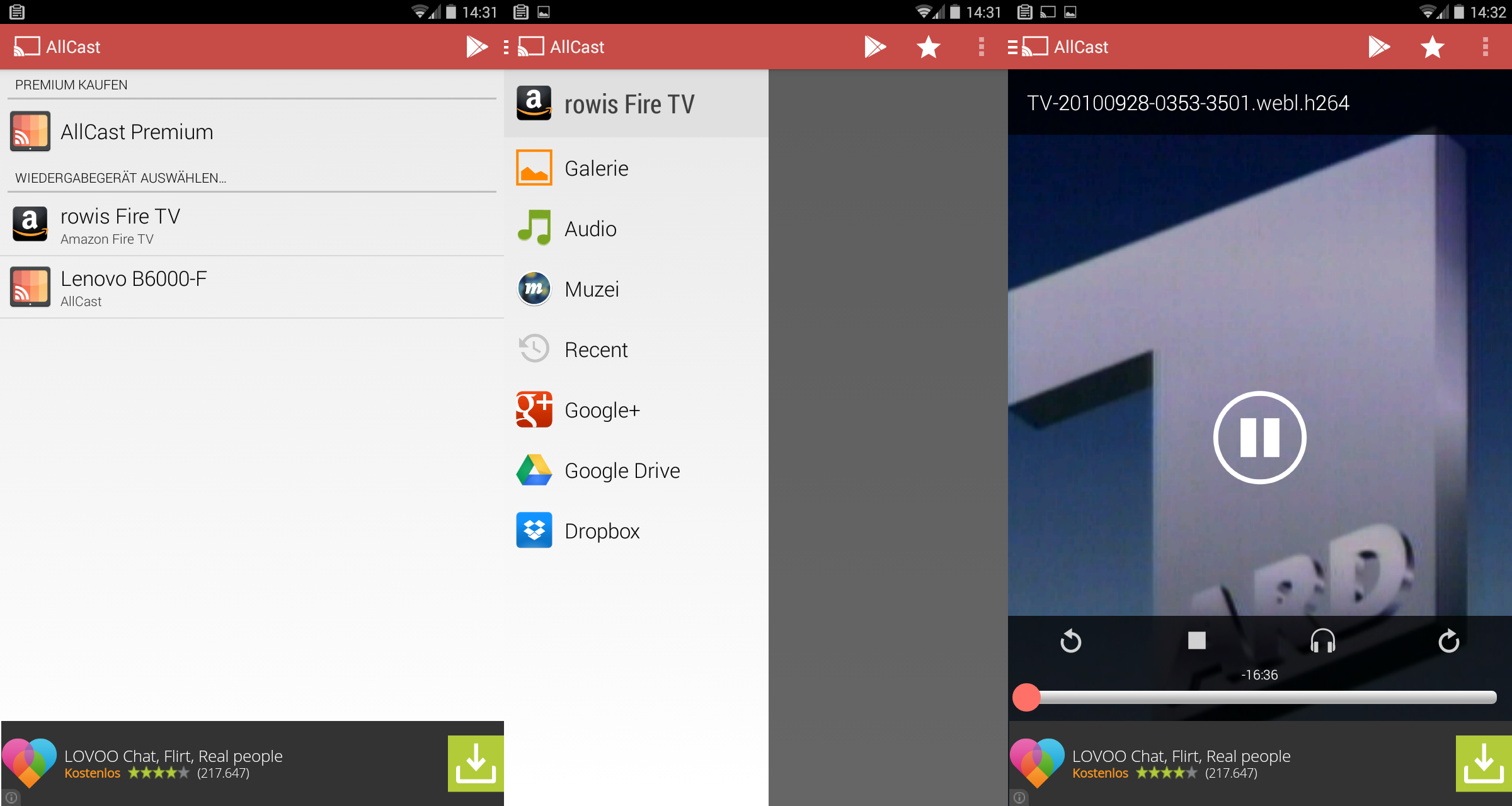
Task: Tap the star rate icon in player screen
Action: coord(1432,47)
